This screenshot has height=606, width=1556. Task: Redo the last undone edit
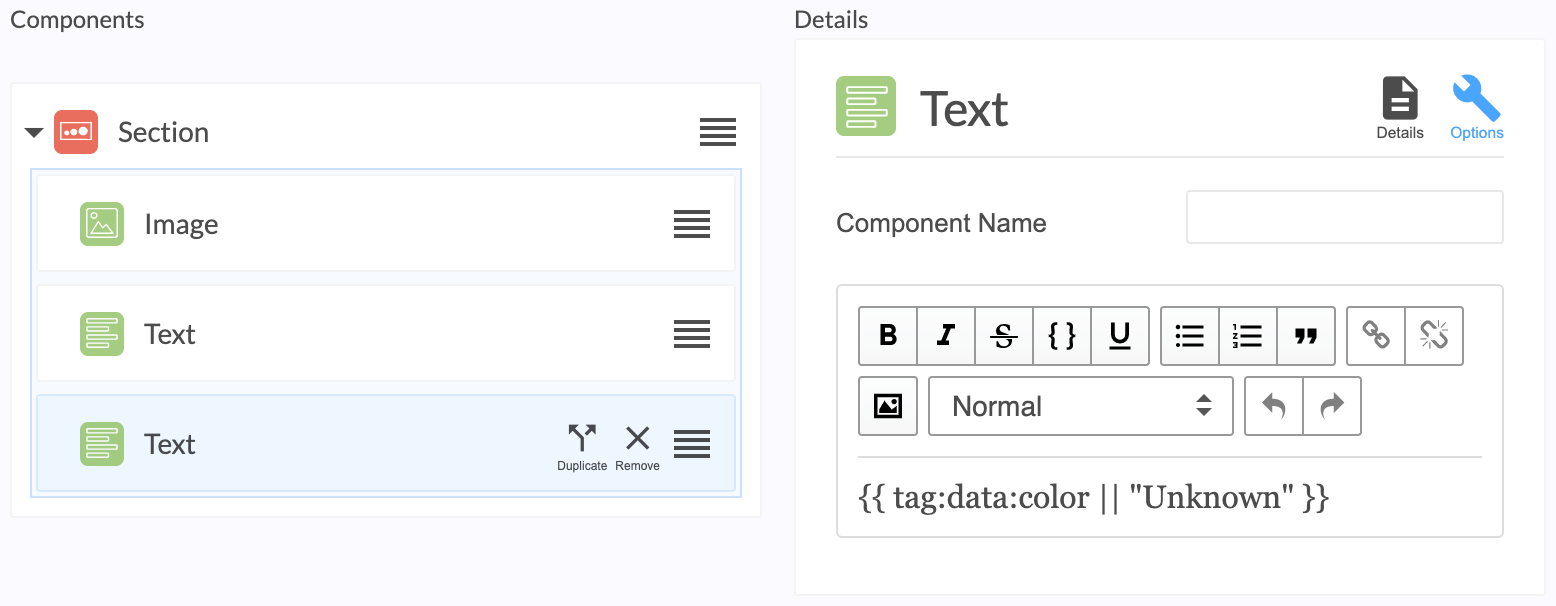1332,406
